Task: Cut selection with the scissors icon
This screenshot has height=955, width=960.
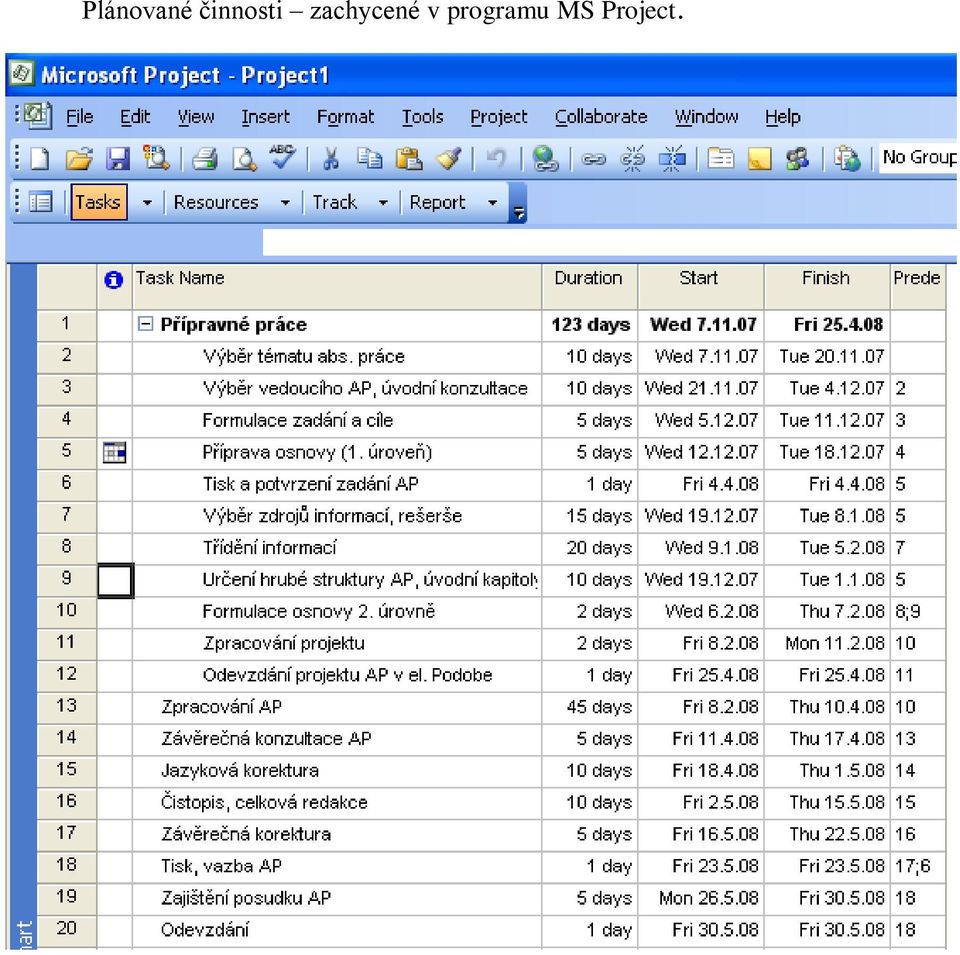Action: click(x=331, y=159)
